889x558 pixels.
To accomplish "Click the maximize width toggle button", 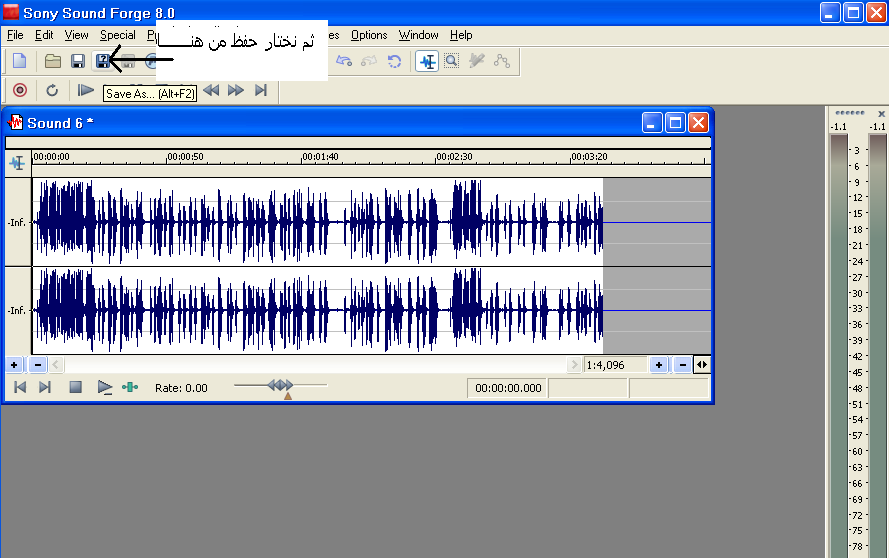I will pos(702,365).
